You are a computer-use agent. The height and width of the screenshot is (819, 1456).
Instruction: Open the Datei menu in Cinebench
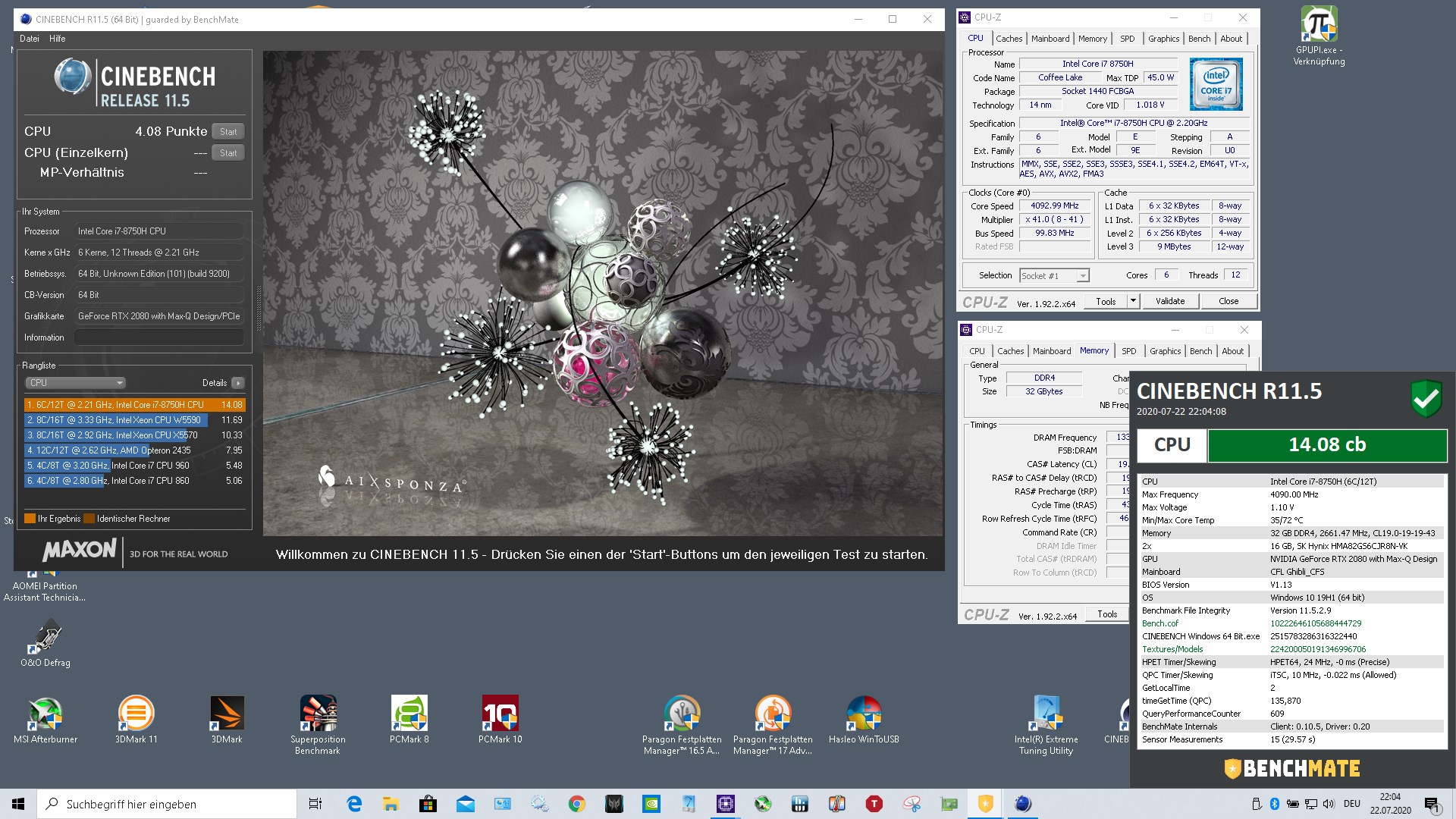pyautogui.click(x=30, y=39)
